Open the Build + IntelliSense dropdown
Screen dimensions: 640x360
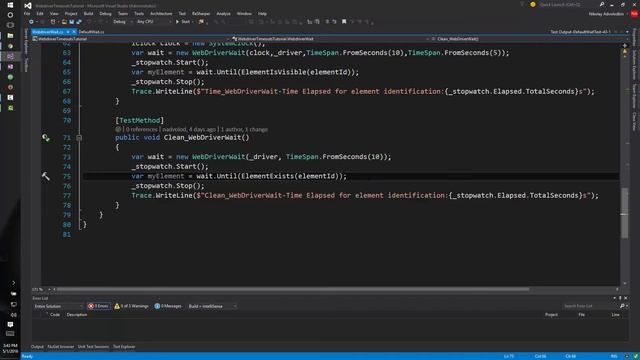pos(212,306)
